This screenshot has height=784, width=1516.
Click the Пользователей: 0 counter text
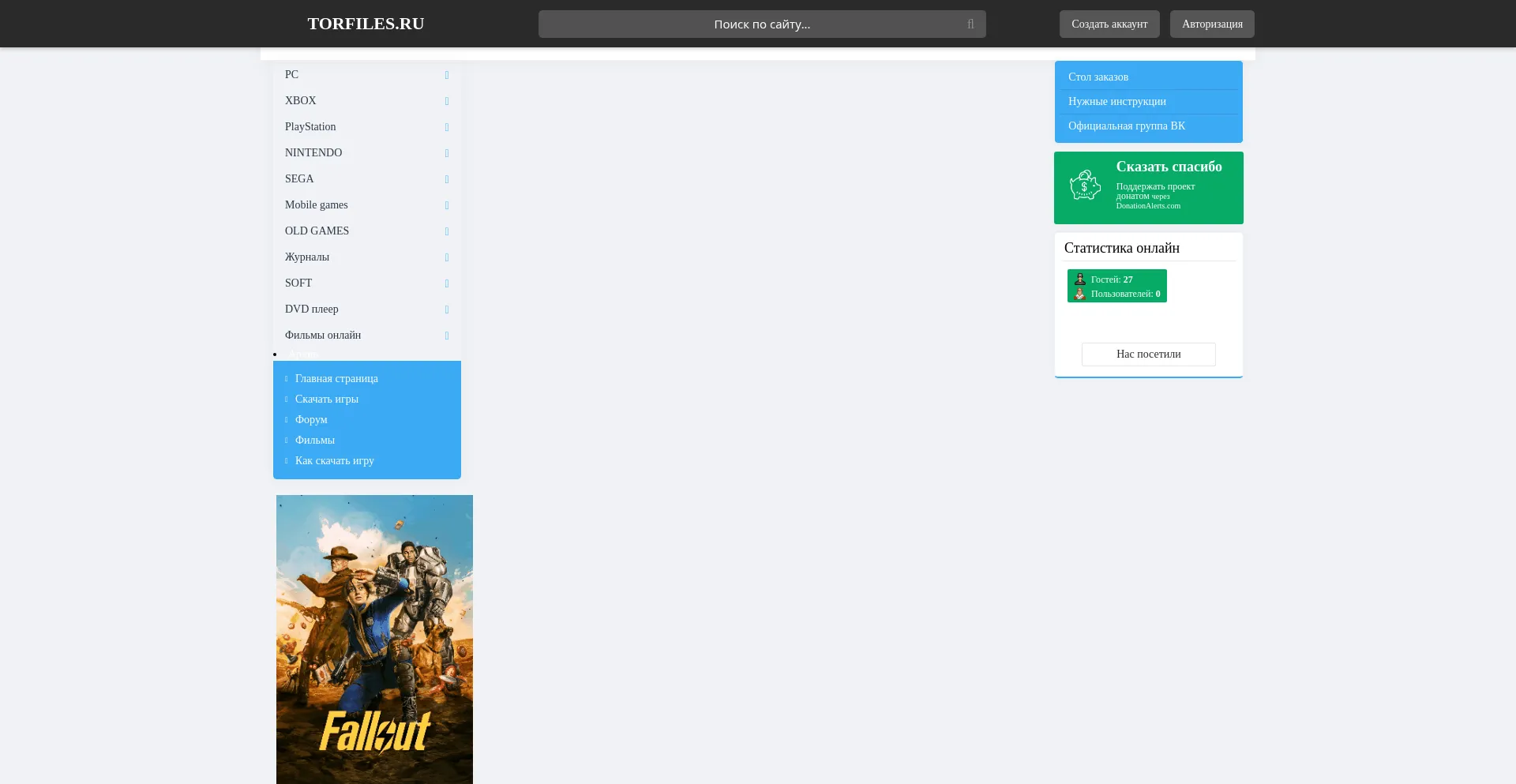click(1126, 294)
